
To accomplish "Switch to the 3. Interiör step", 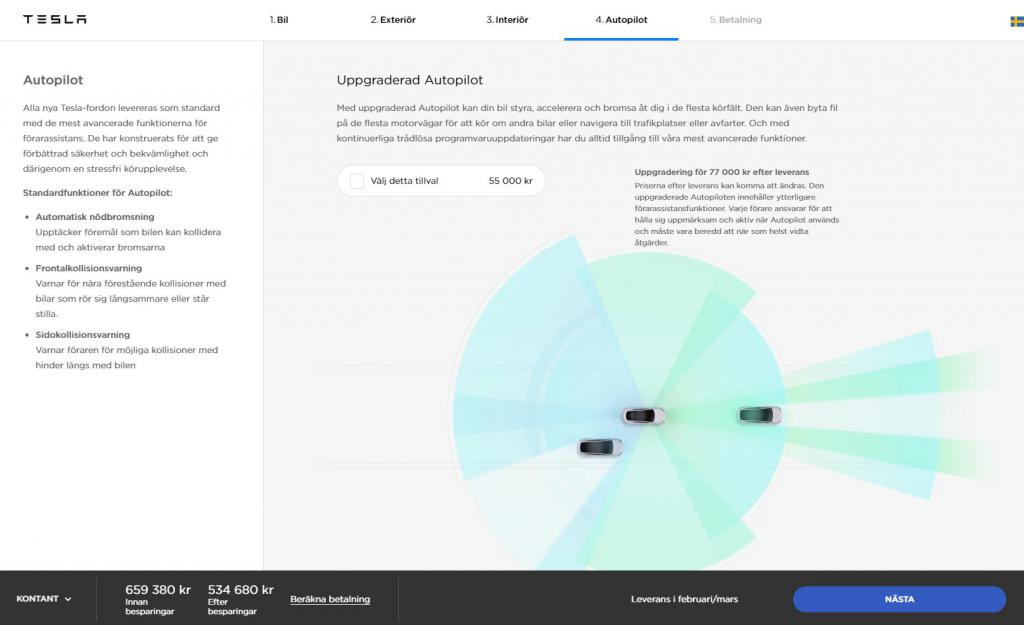I will (x=507, y=20).
